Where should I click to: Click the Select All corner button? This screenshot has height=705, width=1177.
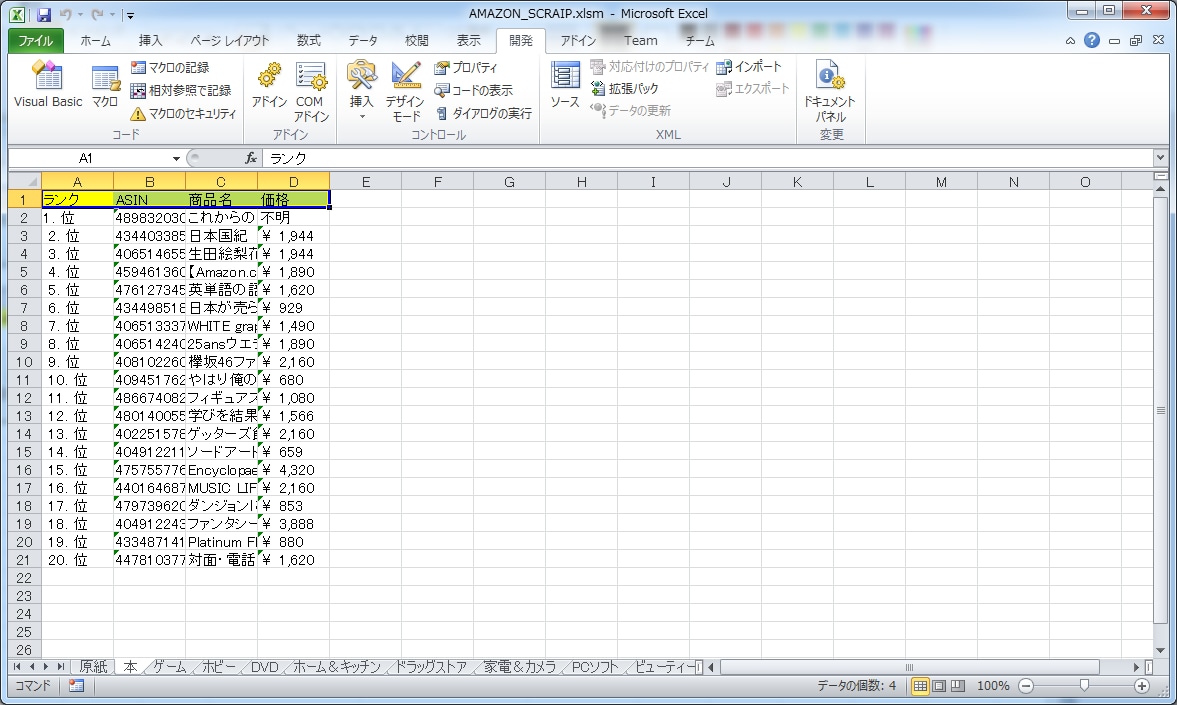pos(25,182)
